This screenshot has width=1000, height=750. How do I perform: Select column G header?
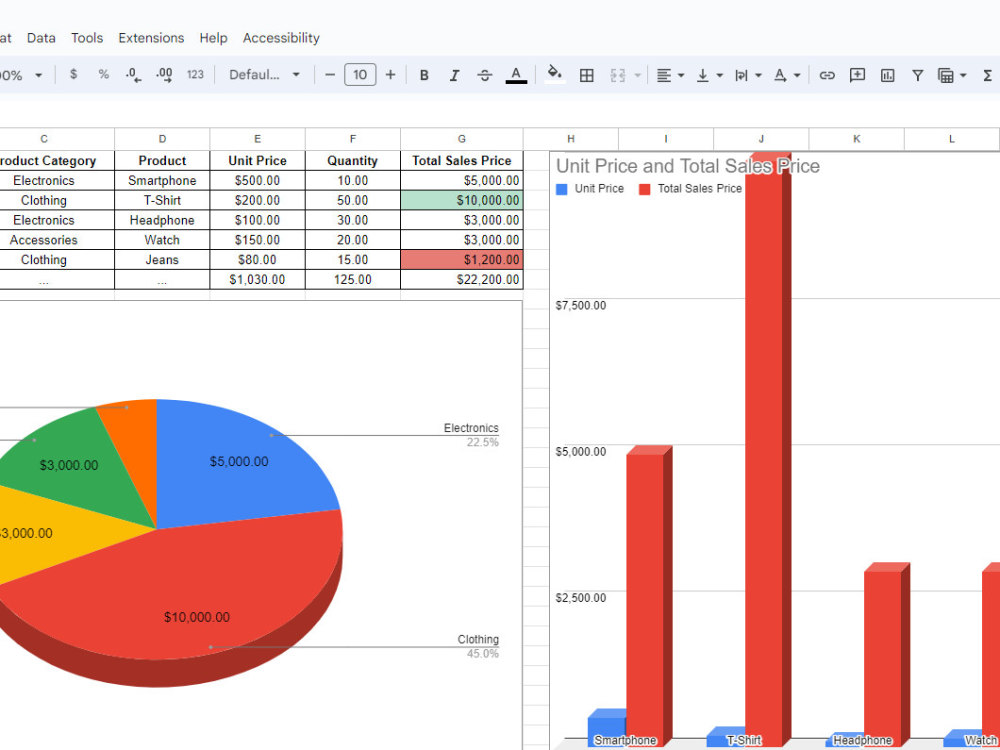point(462,139)
